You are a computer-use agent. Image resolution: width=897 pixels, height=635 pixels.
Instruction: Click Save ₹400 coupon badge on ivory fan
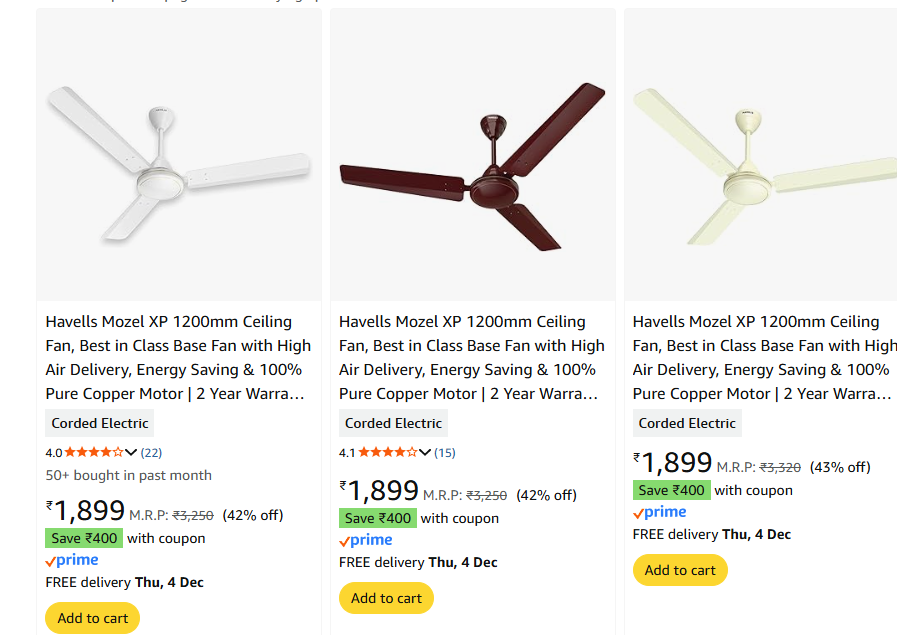(672, 490)
